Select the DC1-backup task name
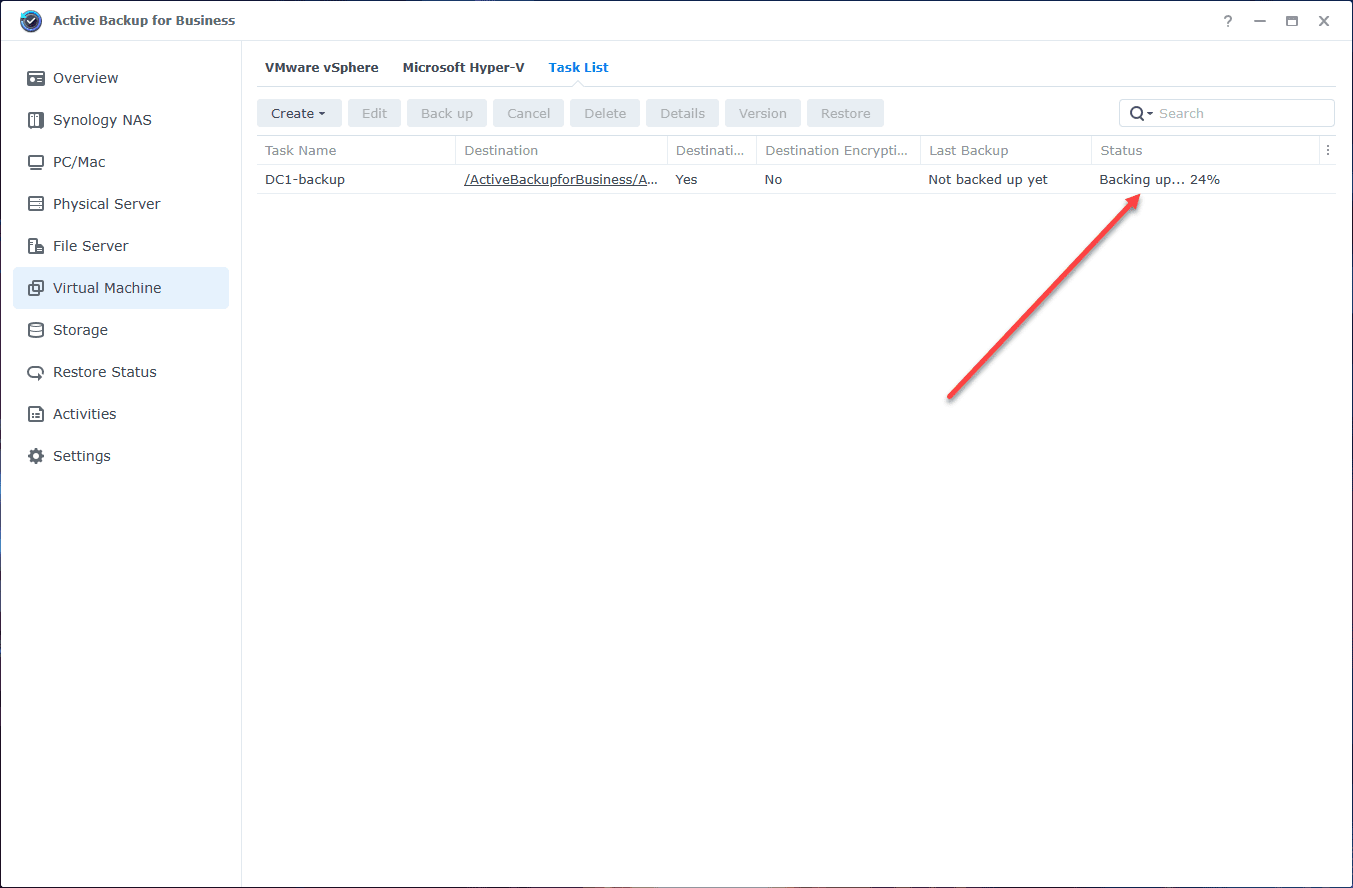Screen dimensions: 1353x888 click(305, 180)
